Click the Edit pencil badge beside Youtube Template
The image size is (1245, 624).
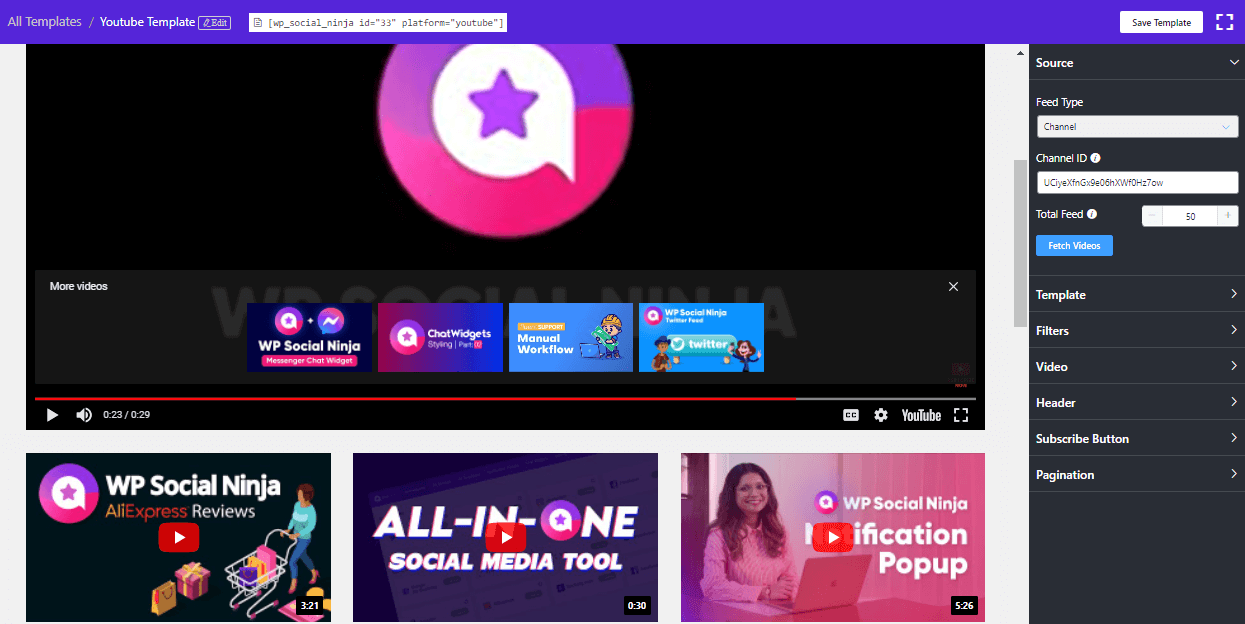(x=214, y=22)
